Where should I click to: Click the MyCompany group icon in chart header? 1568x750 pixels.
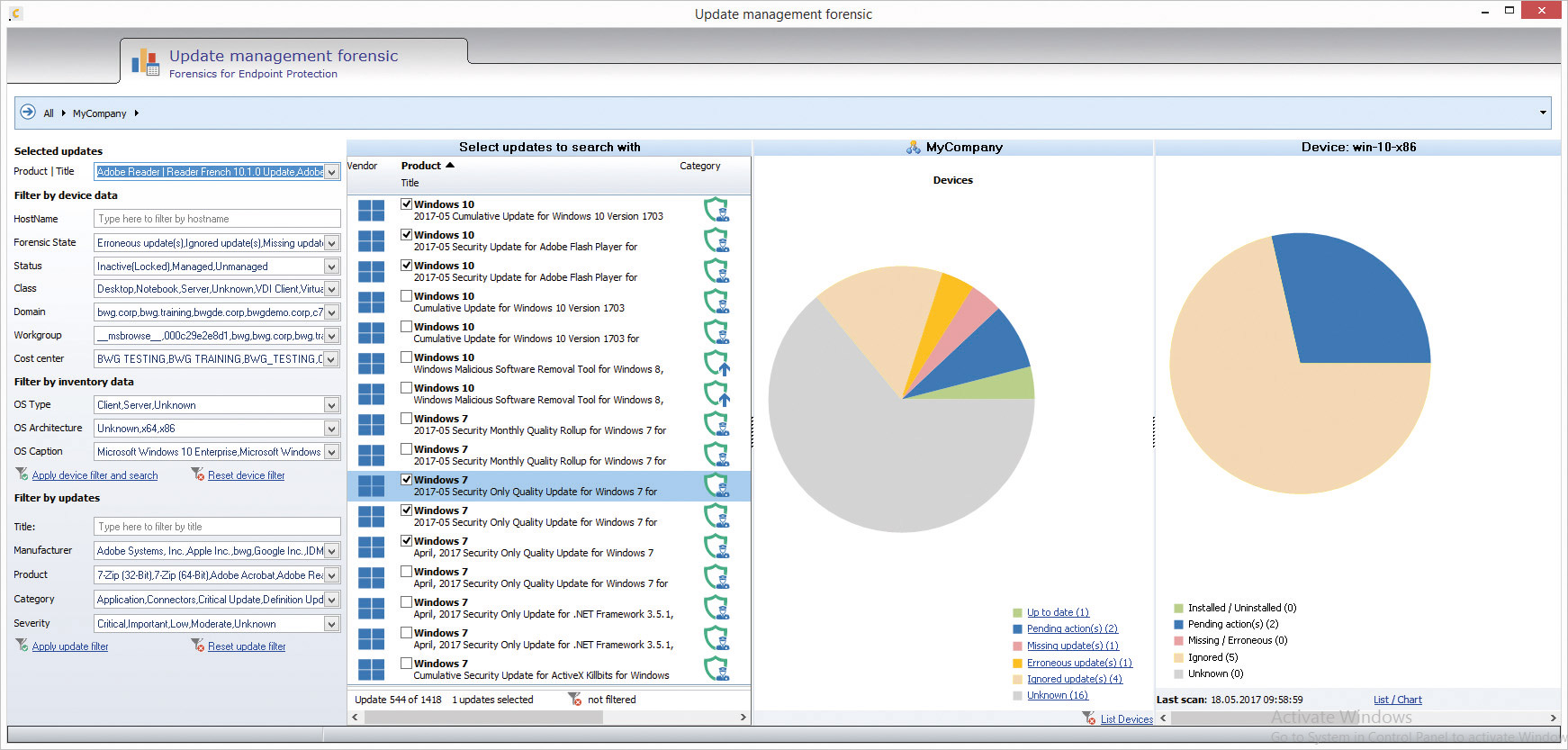point(914,147)
